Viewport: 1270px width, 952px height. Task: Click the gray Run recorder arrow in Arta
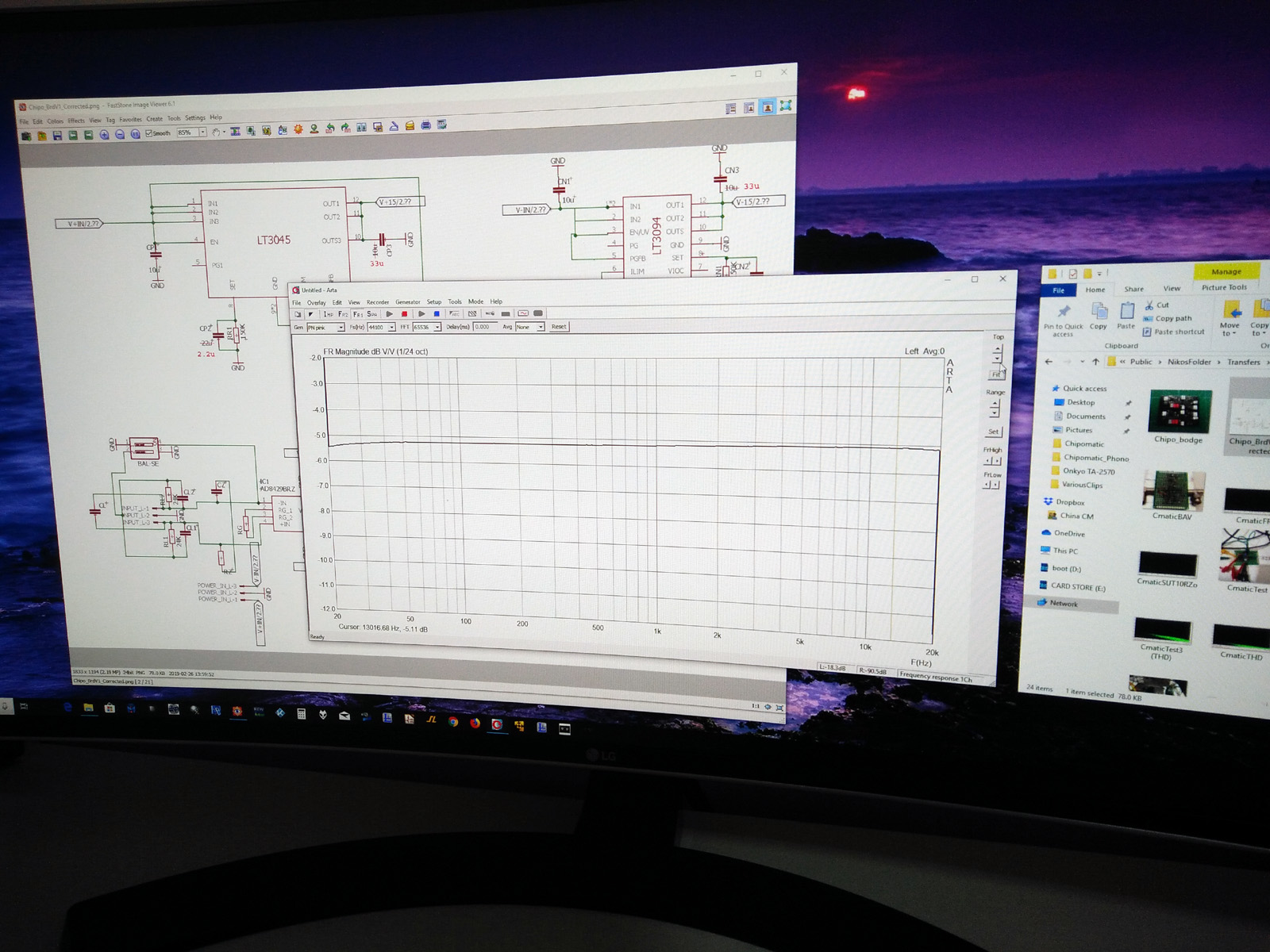point(389,314)
